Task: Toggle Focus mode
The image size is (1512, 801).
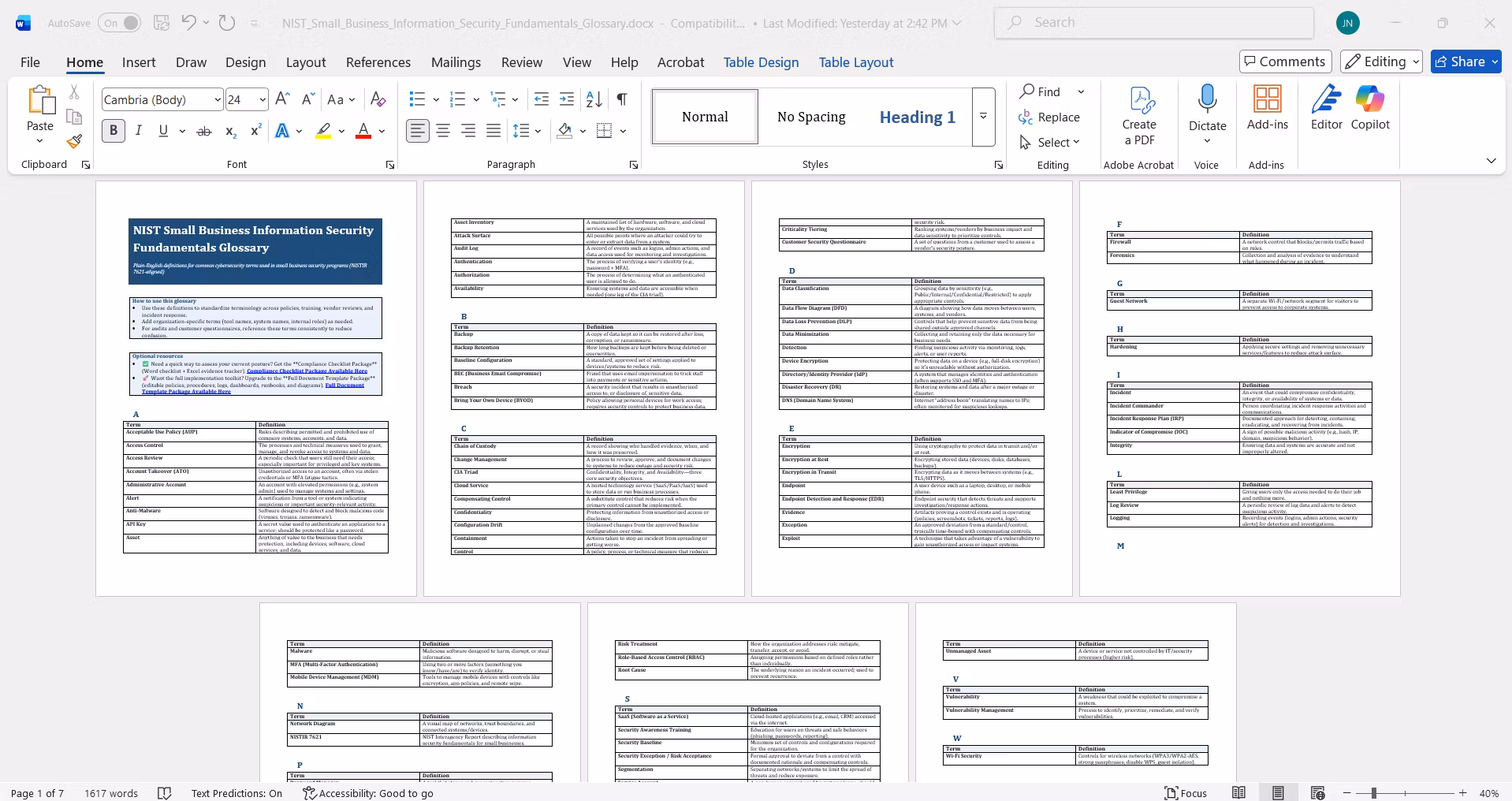Action: pos(1186,793)
